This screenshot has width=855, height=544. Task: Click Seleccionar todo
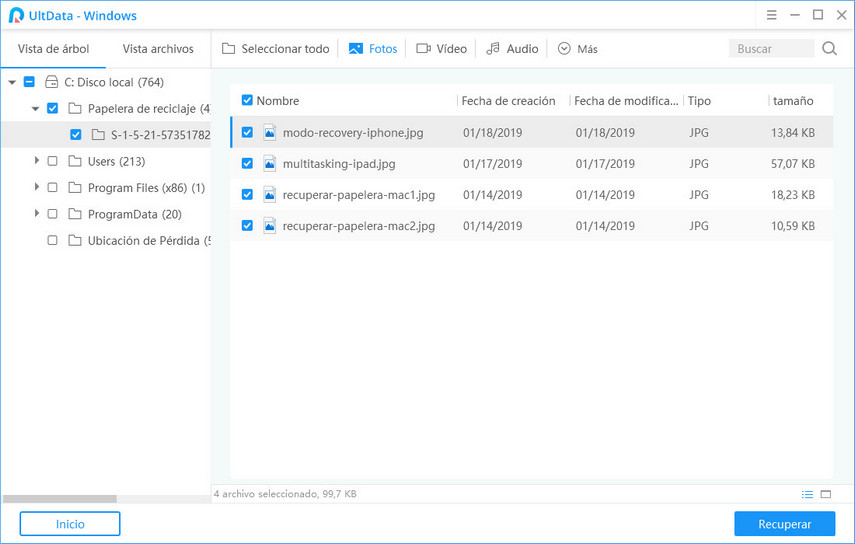click(275, 49)
